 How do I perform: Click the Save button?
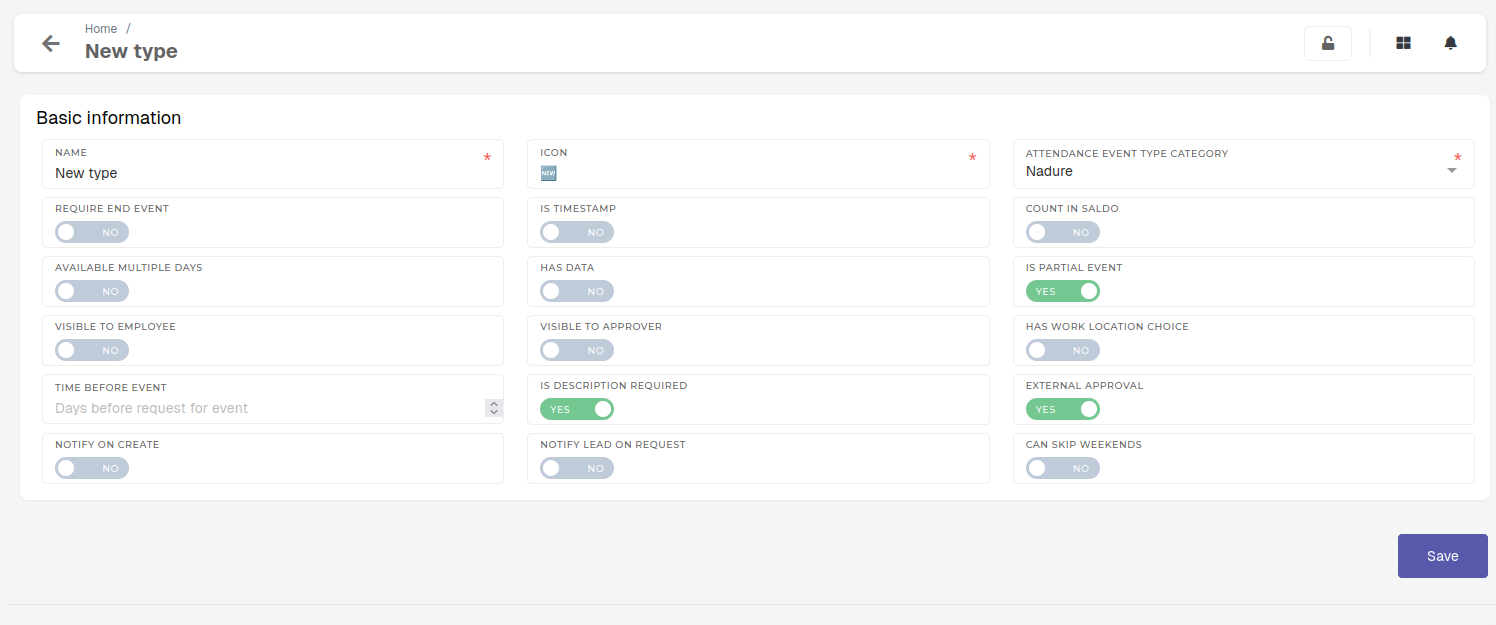[1442, 556]
